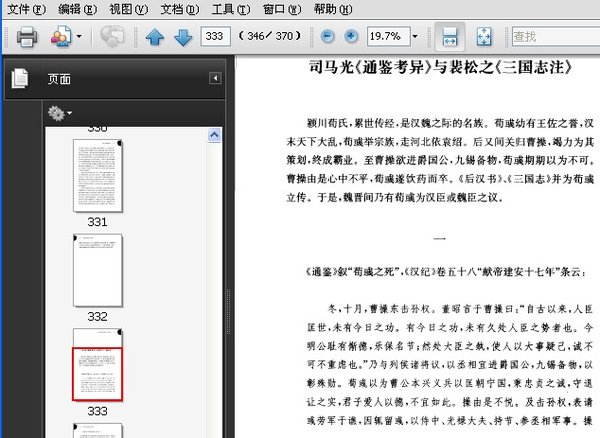
Task: Click thumbnail scrollbar up arrow
Action: [x=215, y=134]
